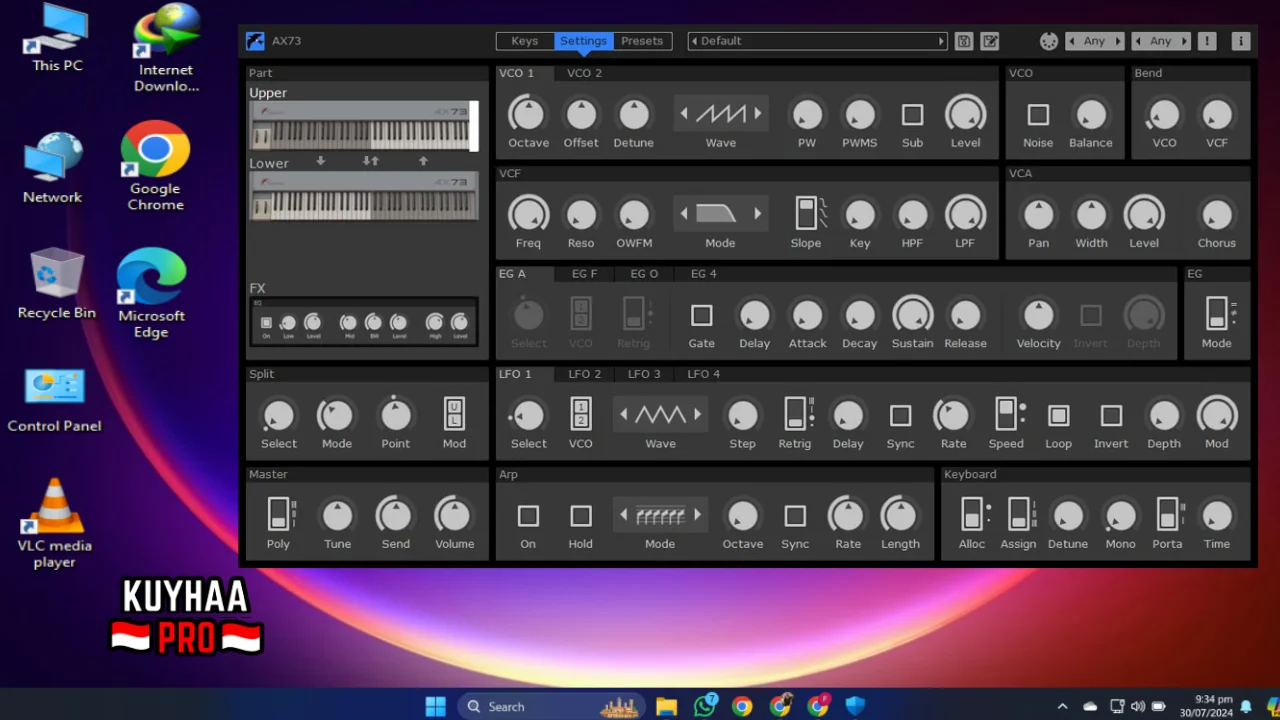
Task: Click the Windows Start button
Action: point(435,706)
